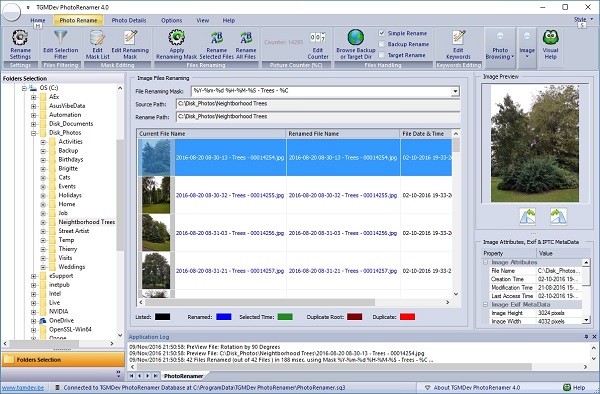This screenshot has height=394, width=600.
Task: Rotate preview image left
Action: point(528,216)
